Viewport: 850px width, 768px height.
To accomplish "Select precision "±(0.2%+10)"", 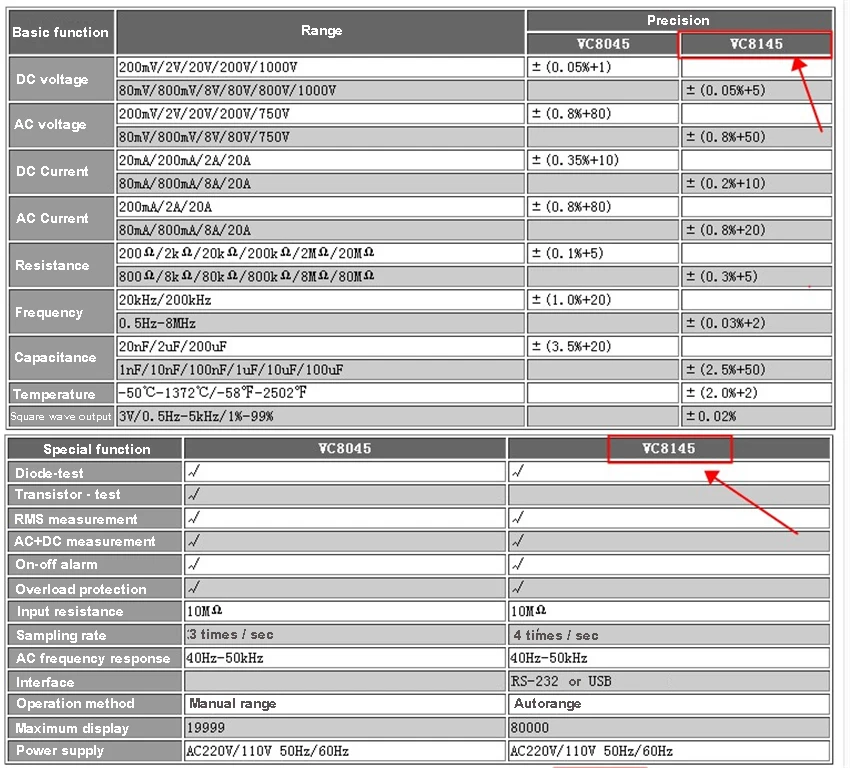I will (x=756, y=184).
